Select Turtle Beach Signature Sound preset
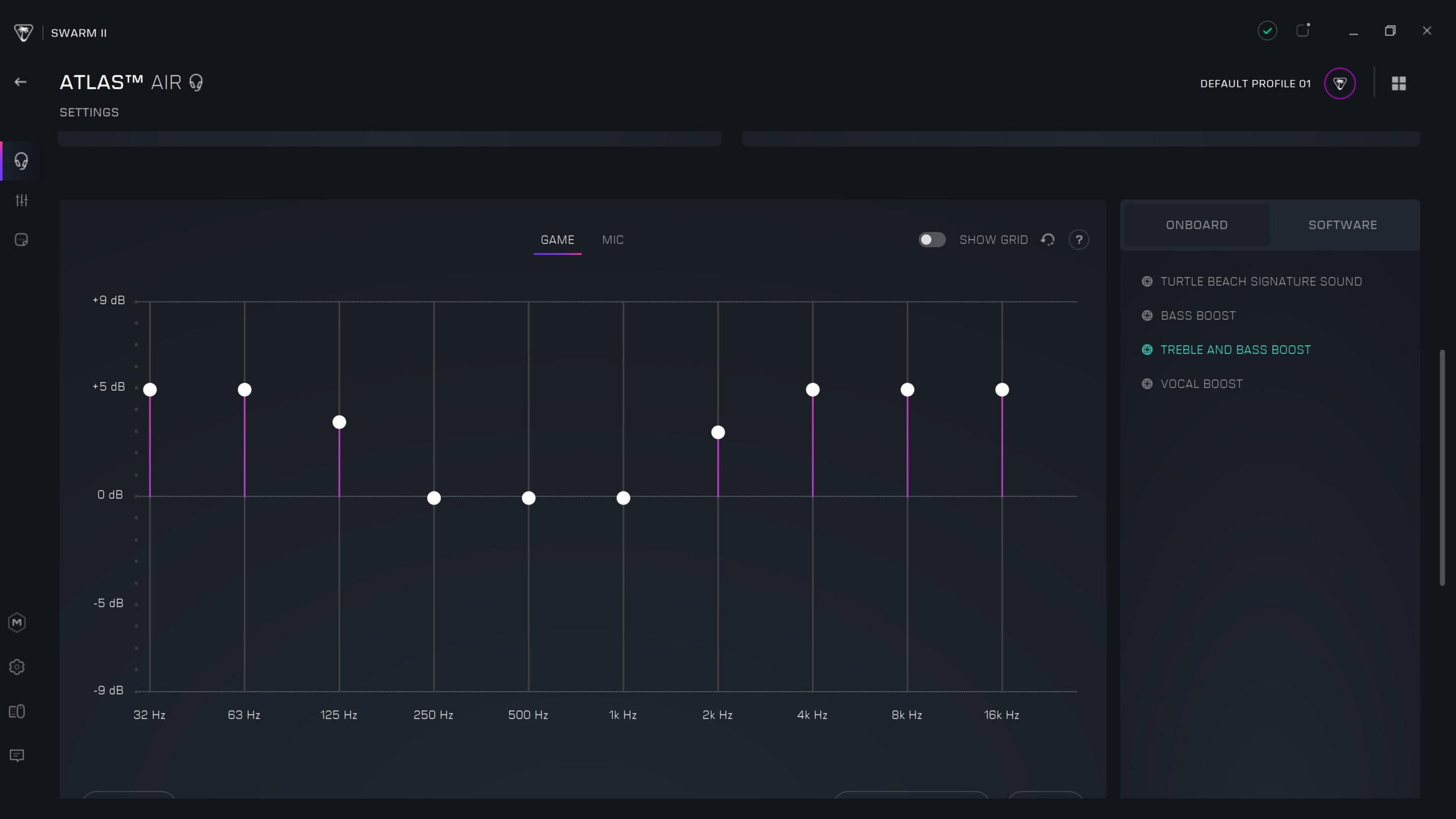The image size is (1456, 819). point(1260,282)
